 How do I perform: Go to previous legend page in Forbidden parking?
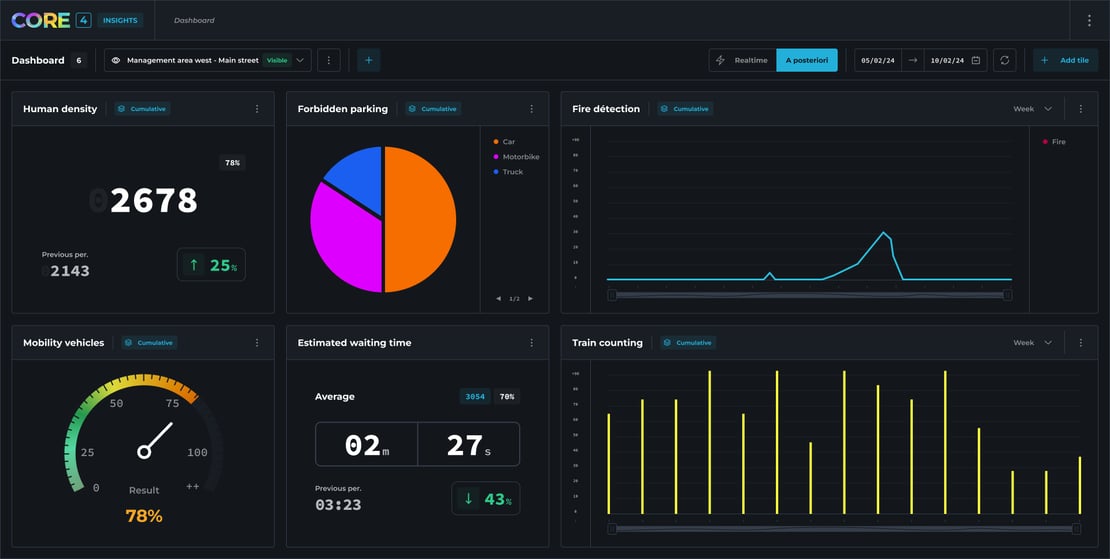point(498,299)
